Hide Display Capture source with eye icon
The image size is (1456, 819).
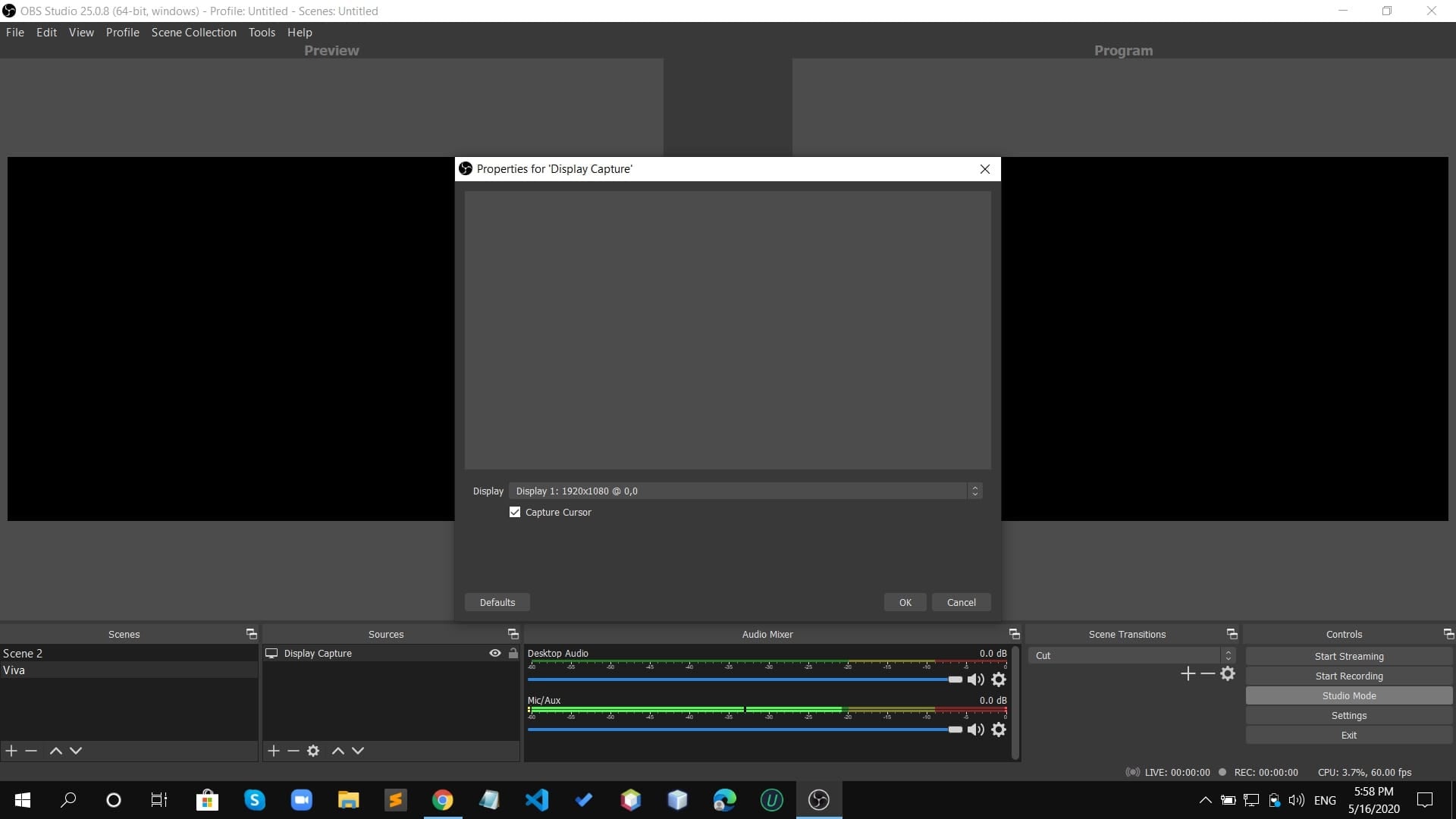coord(495,653)
